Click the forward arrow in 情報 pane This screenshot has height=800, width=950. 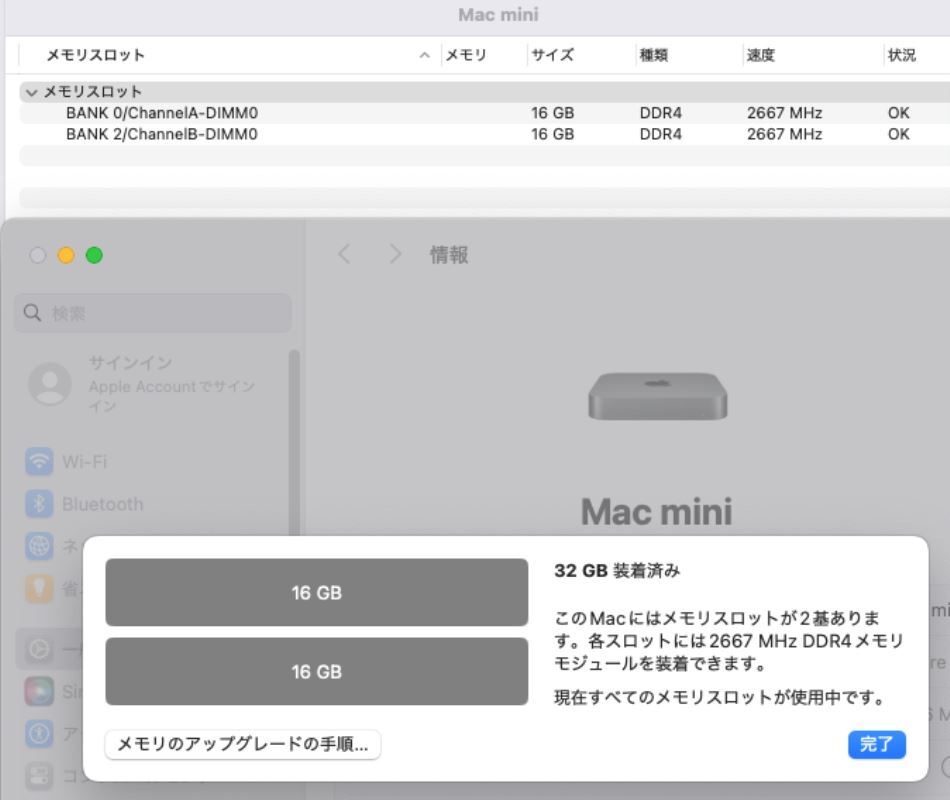pos(395,254)
